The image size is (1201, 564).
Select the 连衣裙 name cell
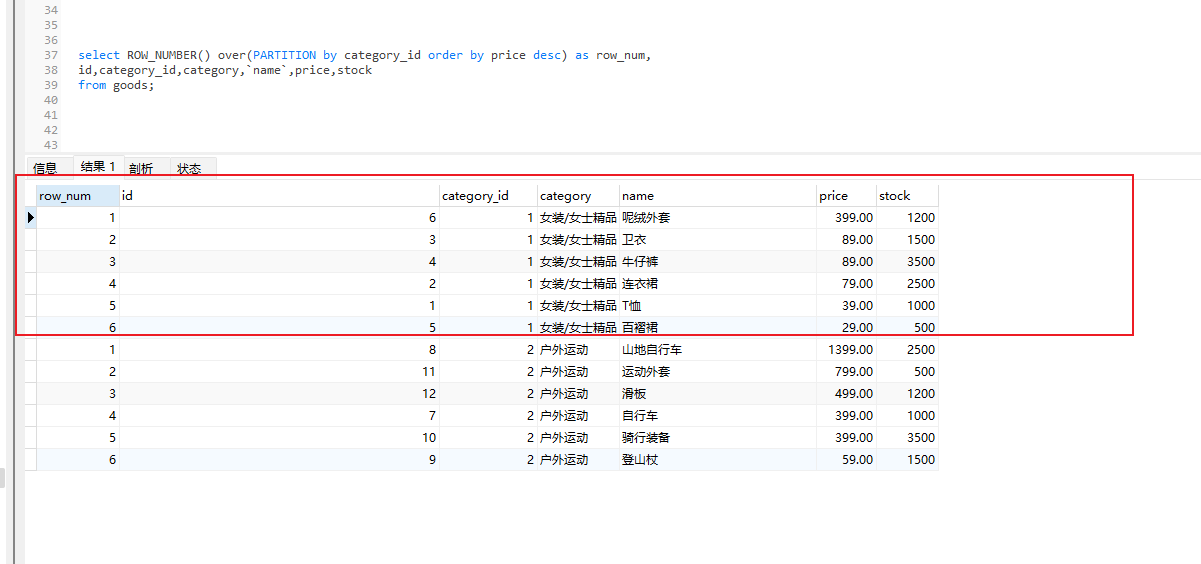tap(718, 284)
